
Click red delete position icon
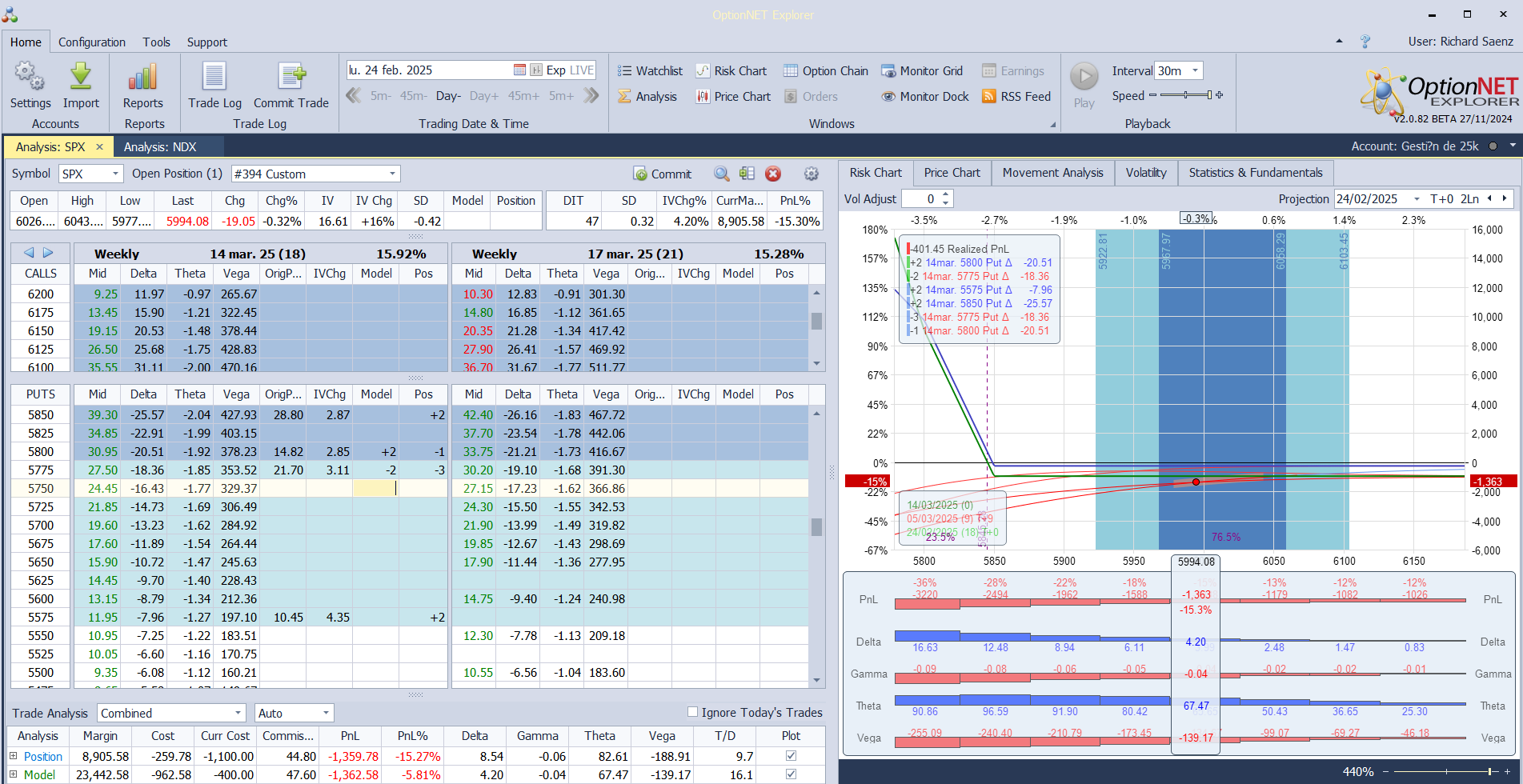[x=772, y=174]
